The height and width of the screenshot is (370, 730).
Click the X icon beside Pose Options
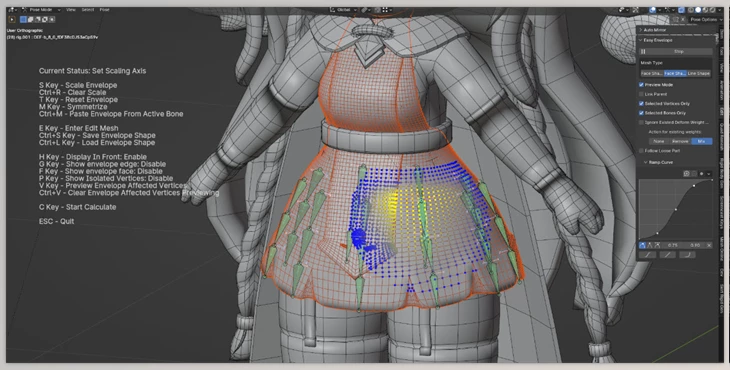(x=683, y=20)
